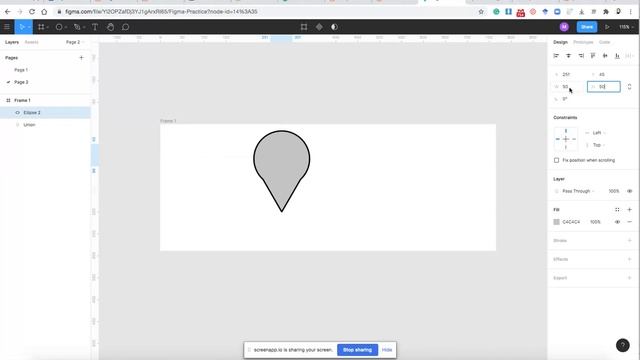Click the fill opacity 100% value
The width and height of the screenshot is (640, 360).
coord(595,222)
